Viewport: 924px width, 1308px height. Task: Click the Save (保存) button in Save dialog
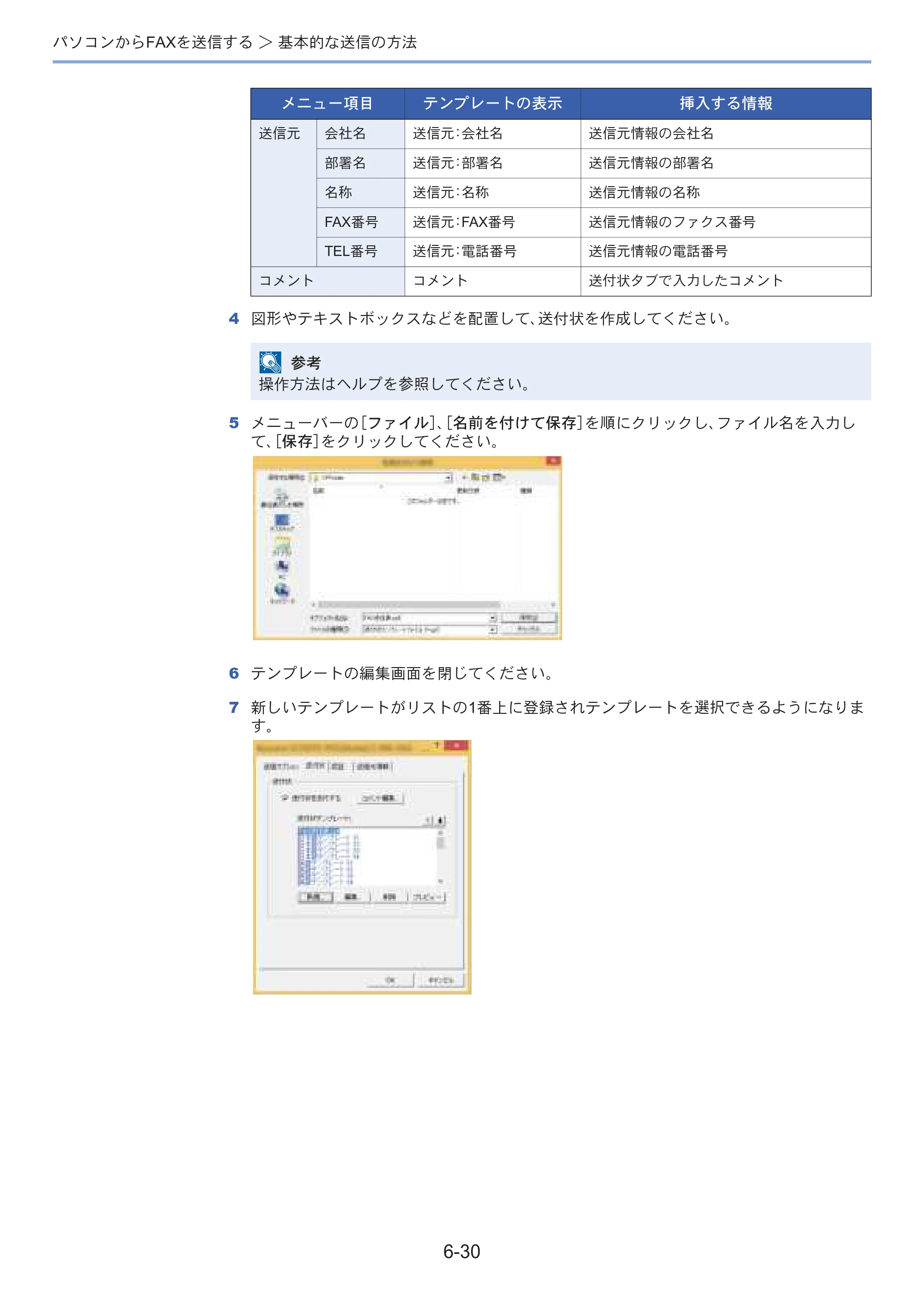click(529, 618)
